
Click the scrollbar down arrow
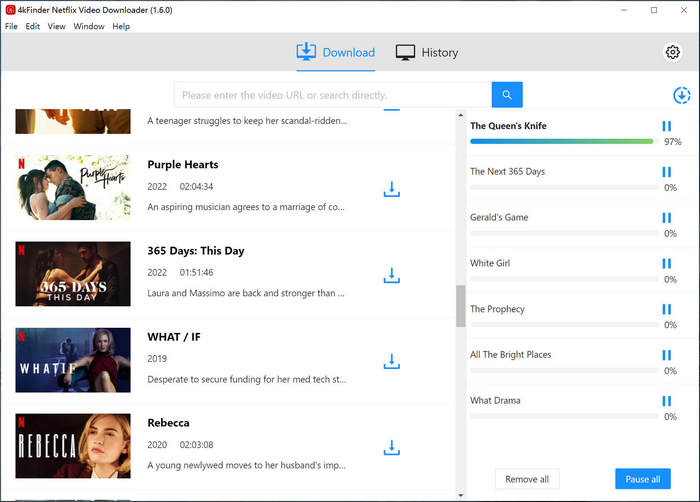(460, 495)
